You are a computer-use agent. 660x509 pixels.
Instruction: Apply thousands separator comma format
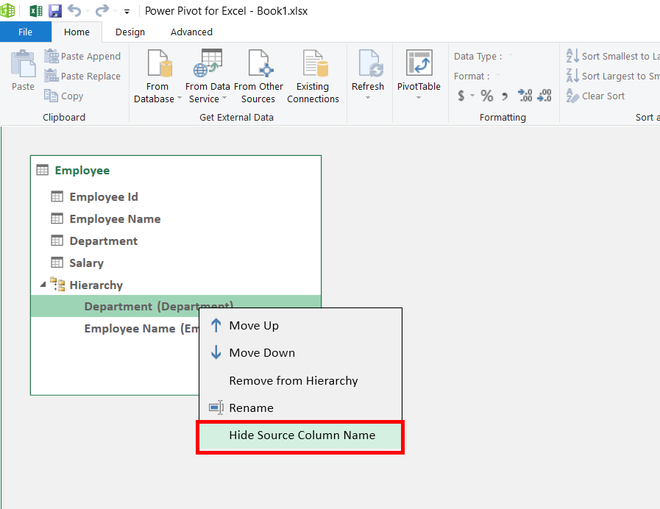coord(505,96)
